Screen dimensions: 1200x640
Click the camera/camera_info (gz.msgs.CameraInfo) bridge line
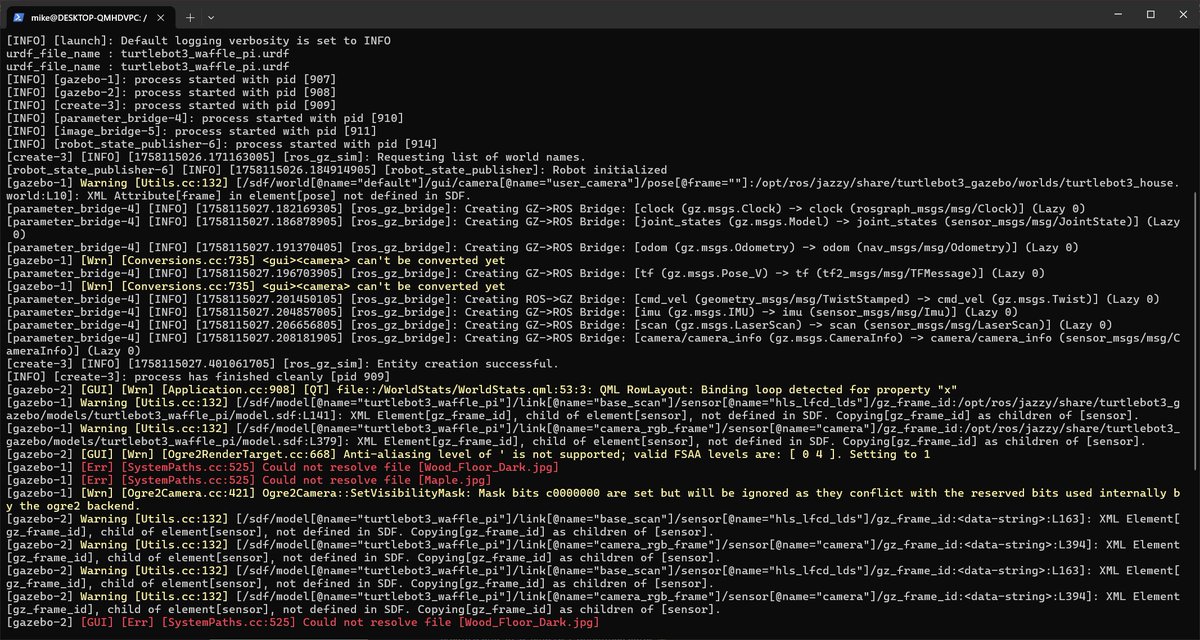point(595,345)
